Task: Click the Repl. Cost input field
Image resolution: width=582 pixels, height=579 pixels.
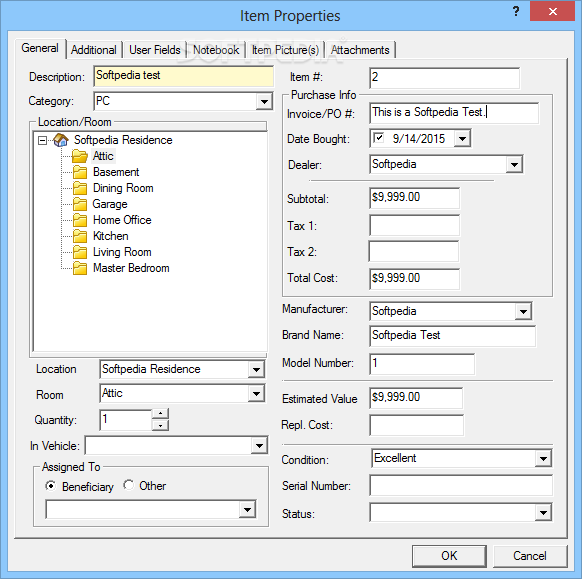Action: coord(416,425)
